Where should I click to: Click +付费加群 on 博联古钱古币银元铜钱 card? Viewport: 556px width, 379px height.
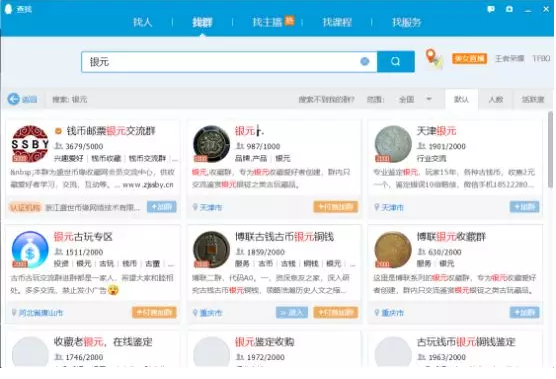click(x=335, y=312)
